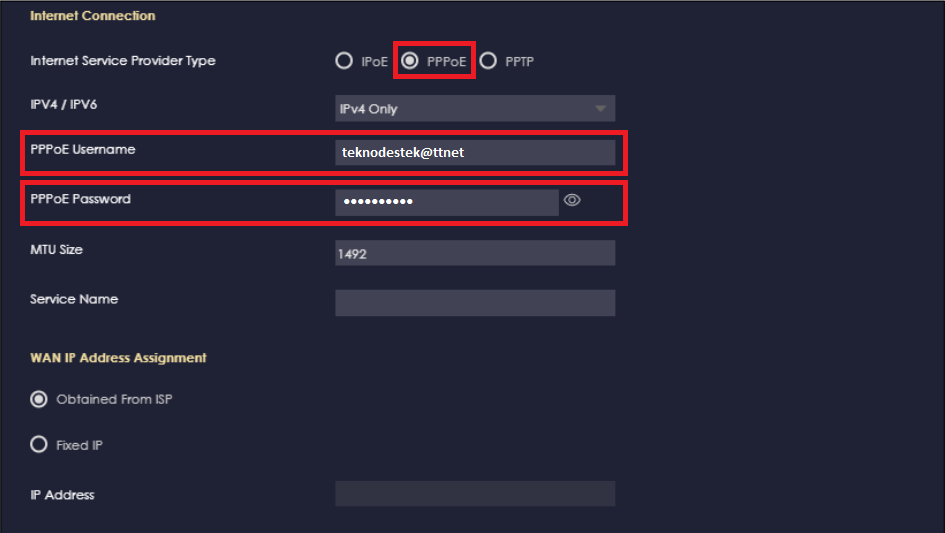Click the MTU Size label
This screenshot has height=533, width=945.
(x=56, y=249)
